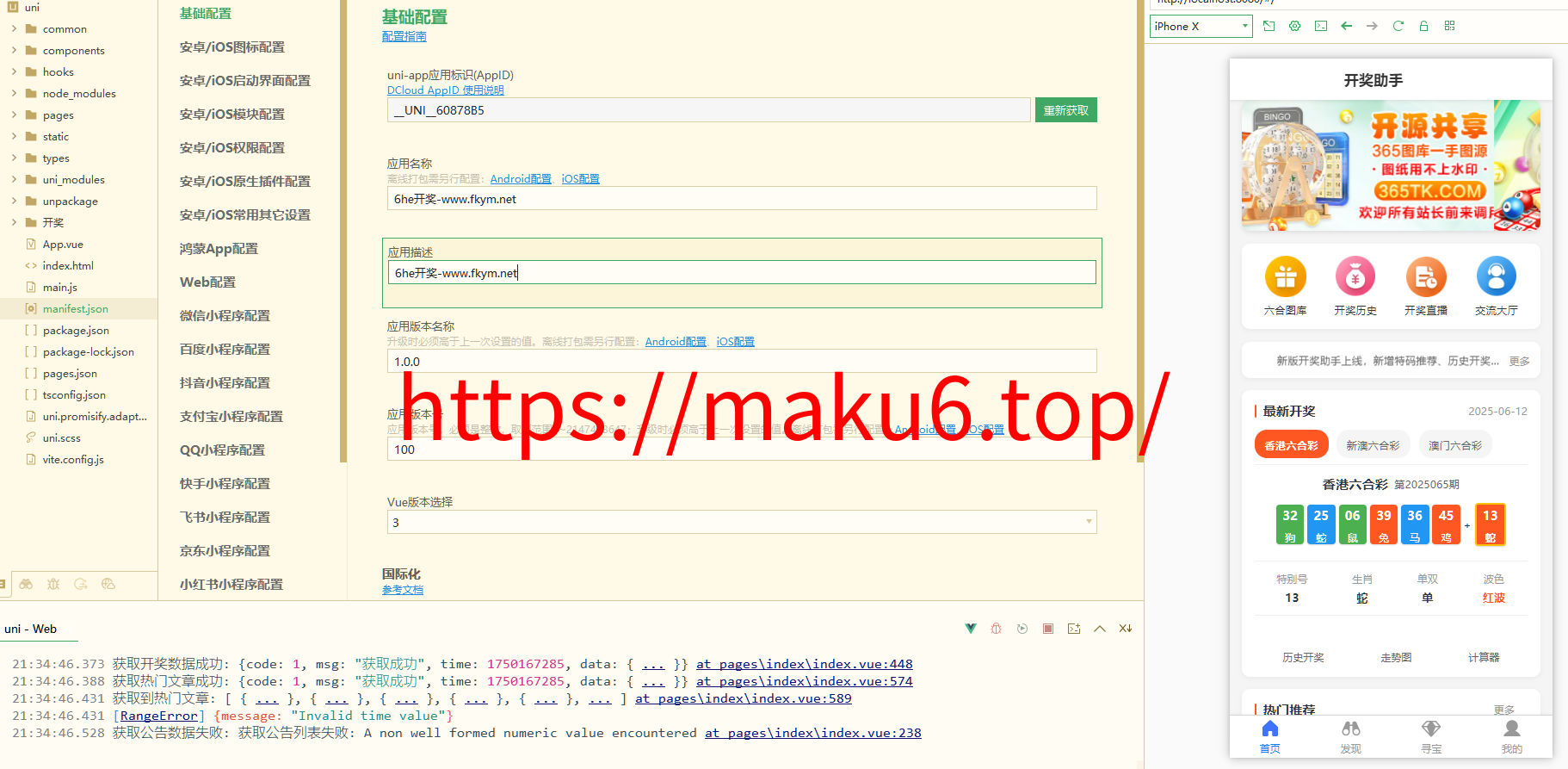Image resolution: width=1568 pixels, height=769 pixels.
Task: Tap the 交流大厅 icon in phone preview
Action: [1497, 277]
